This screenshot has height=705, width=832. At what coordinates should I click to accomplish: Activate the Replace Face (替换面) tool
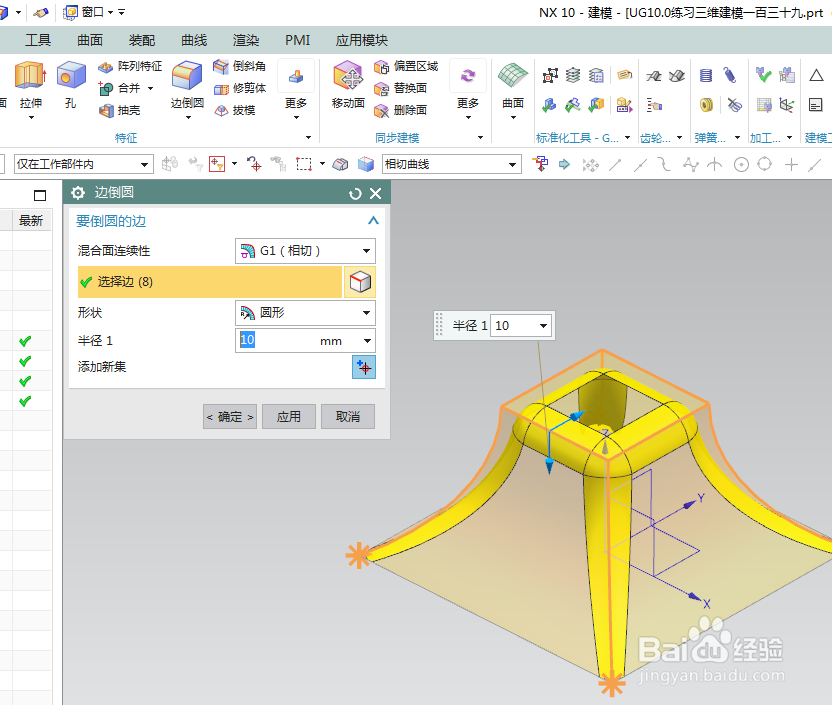click(x=399, y=88)
